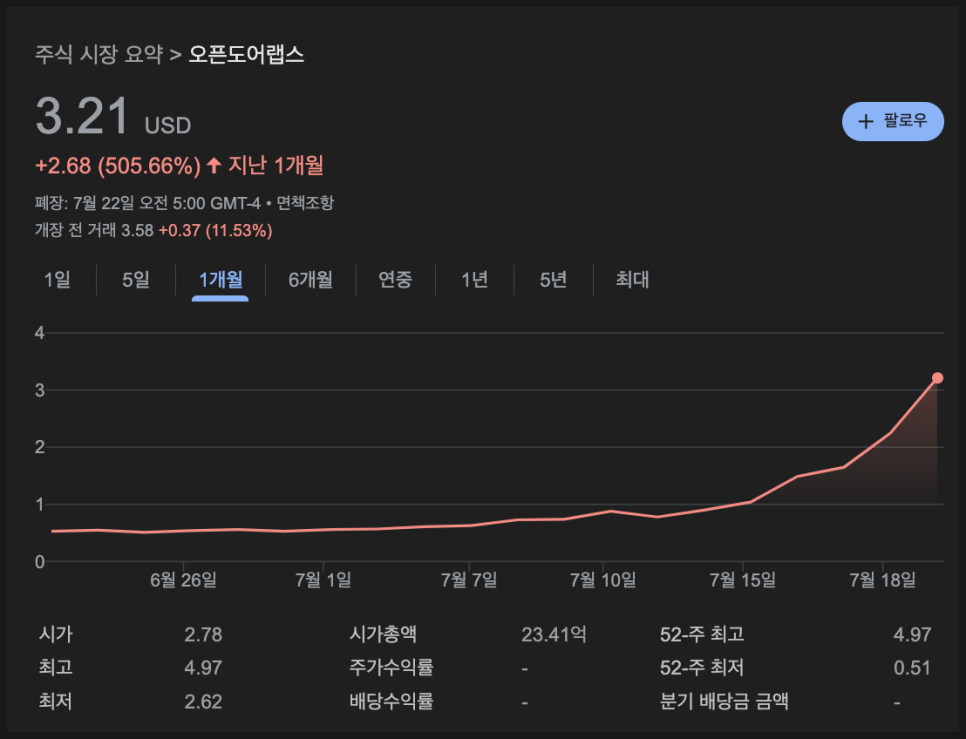Click the 팔로우 follow button

point(892,121)
